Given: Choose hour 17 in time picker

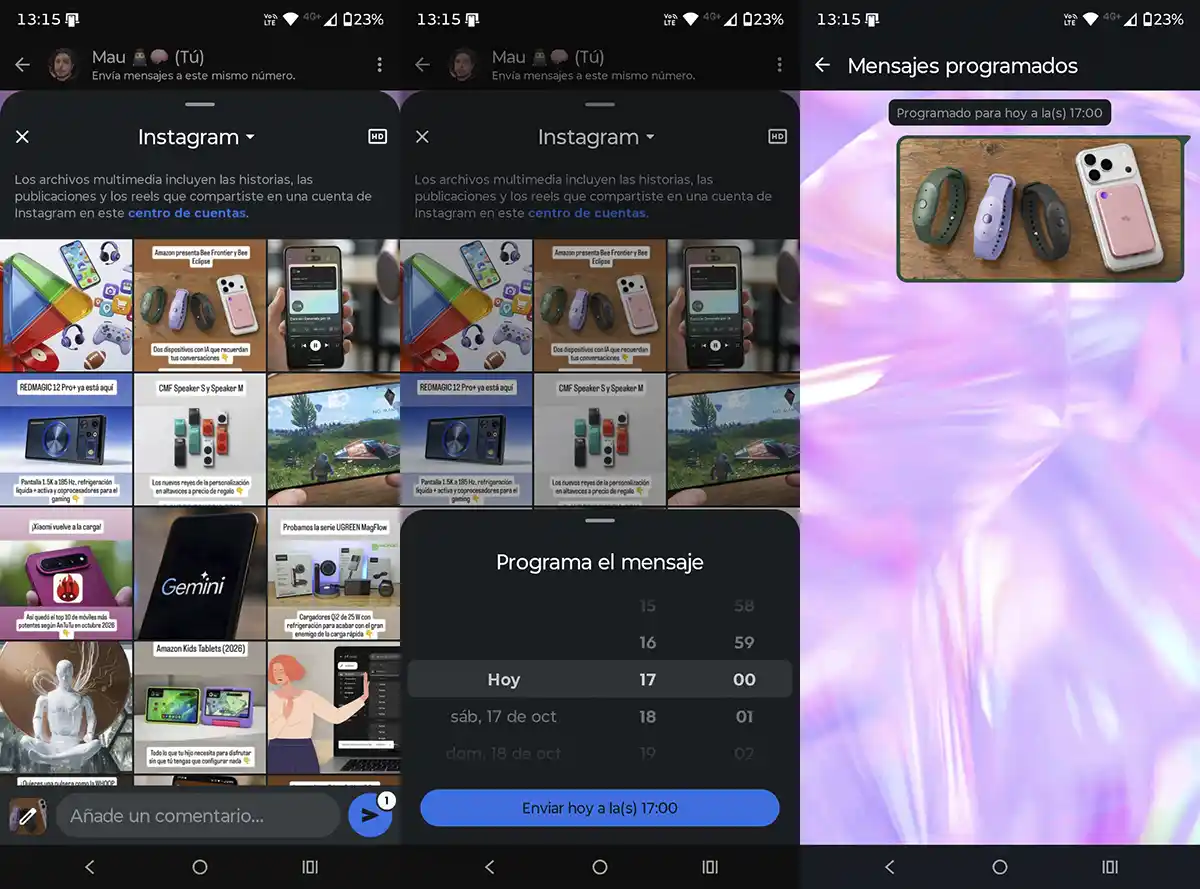Looking at the screenshot, I should pos(647,679).
